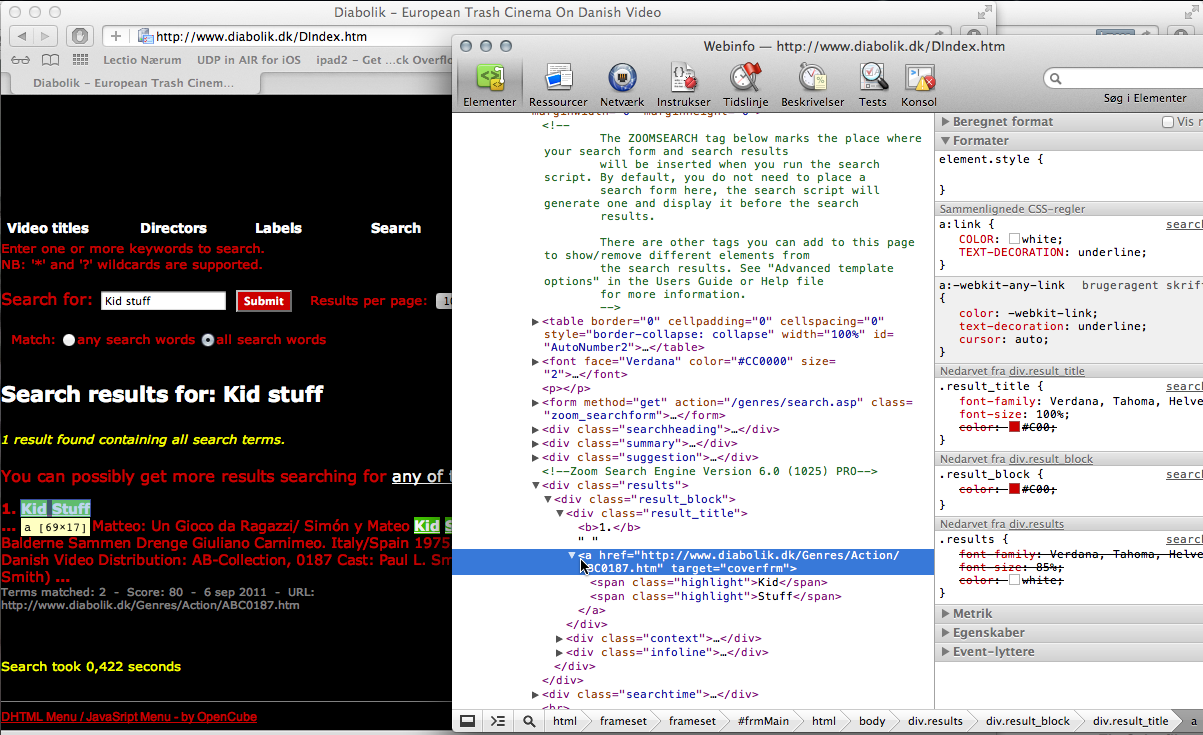
Task: Expand the div class searchheading node
Action: pyautogui.click(x=535, y=430)
